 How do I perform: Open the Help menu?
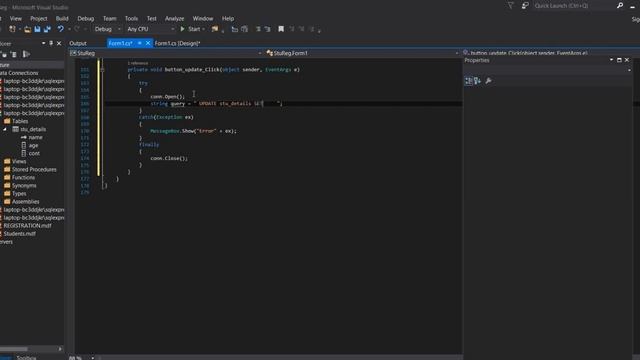228,19
